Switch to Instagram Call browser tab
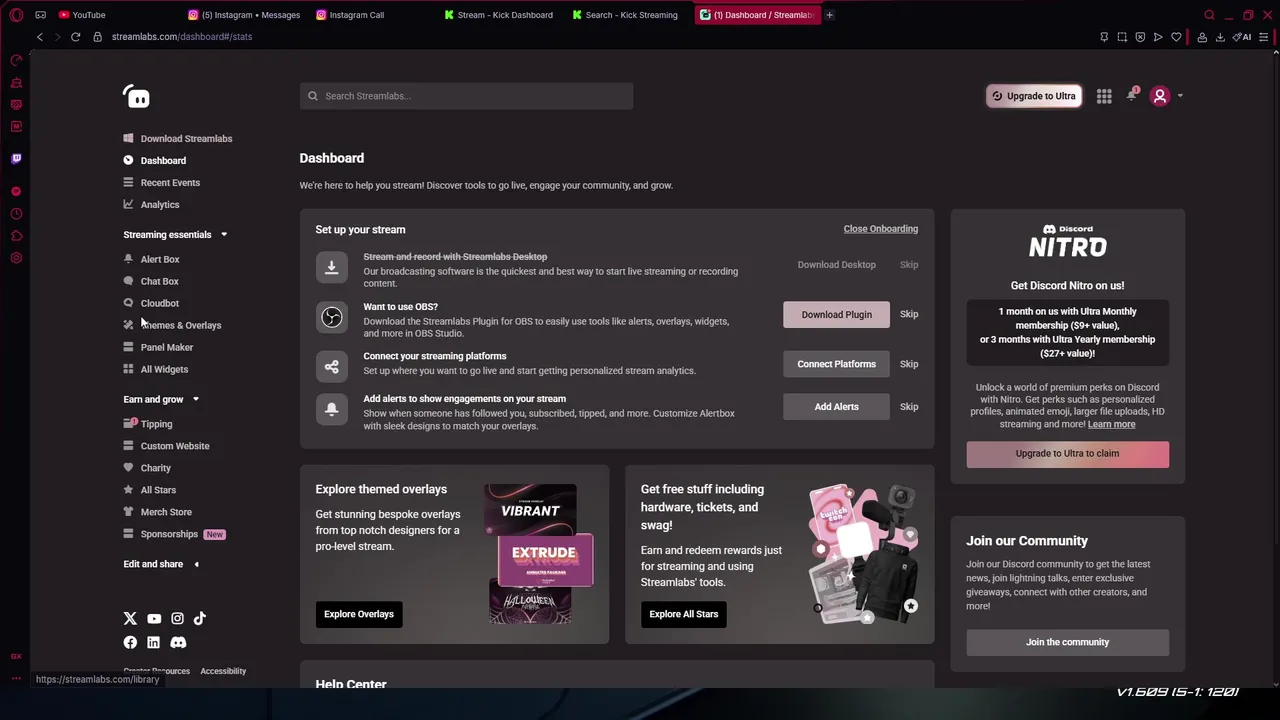 352,15
